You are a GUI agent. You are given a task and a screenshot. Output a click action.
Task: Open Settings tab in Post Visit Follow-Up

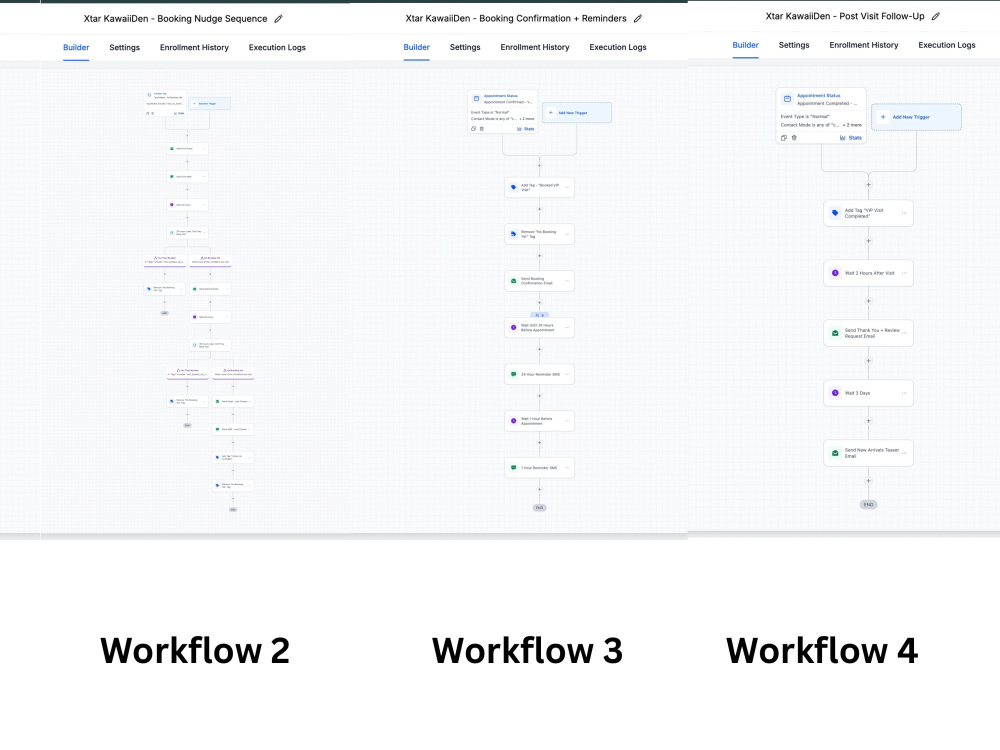pos(794,45)
